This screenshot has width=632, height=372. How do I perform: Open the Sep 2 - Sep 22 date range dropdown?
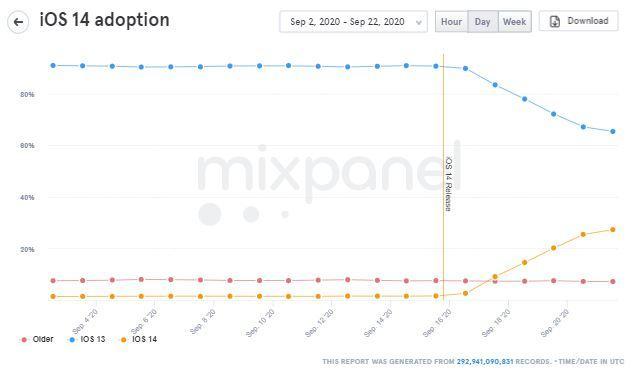(353, 22)
